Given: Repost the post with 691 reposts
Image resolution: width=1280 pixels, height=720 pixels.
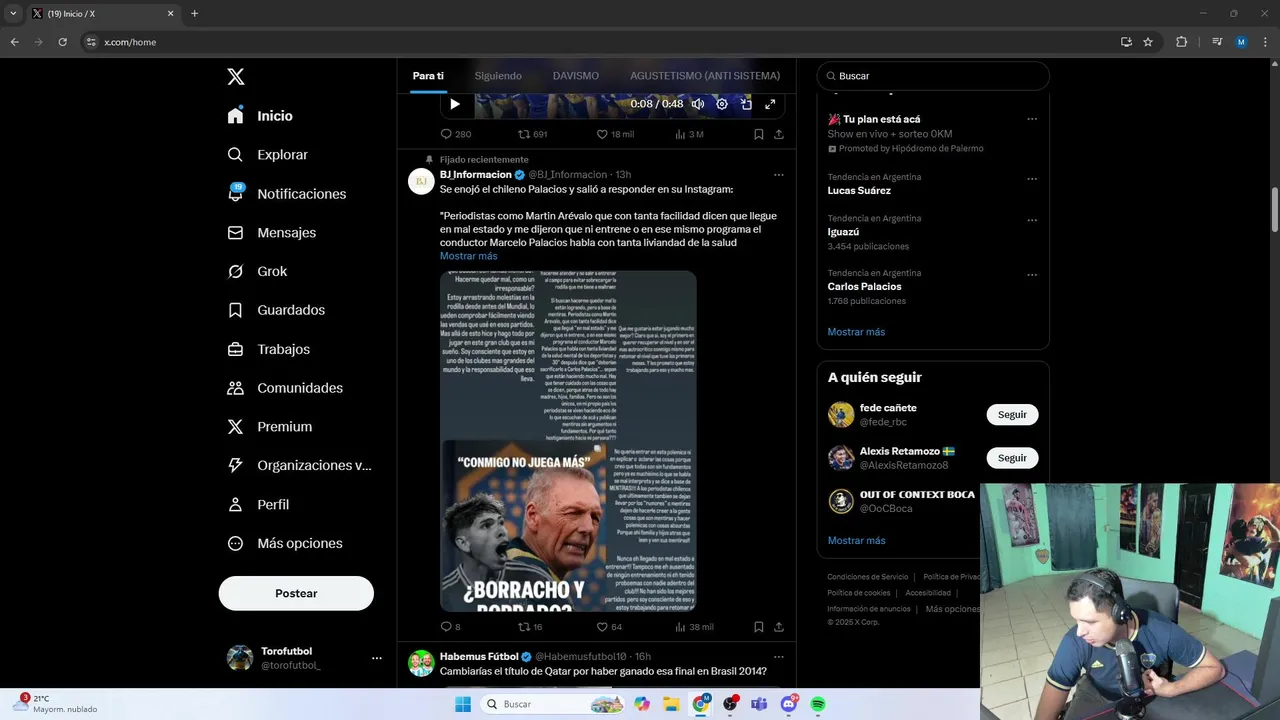Looking at the screenshot, I should pyautogui.click(x=533, y=134).
